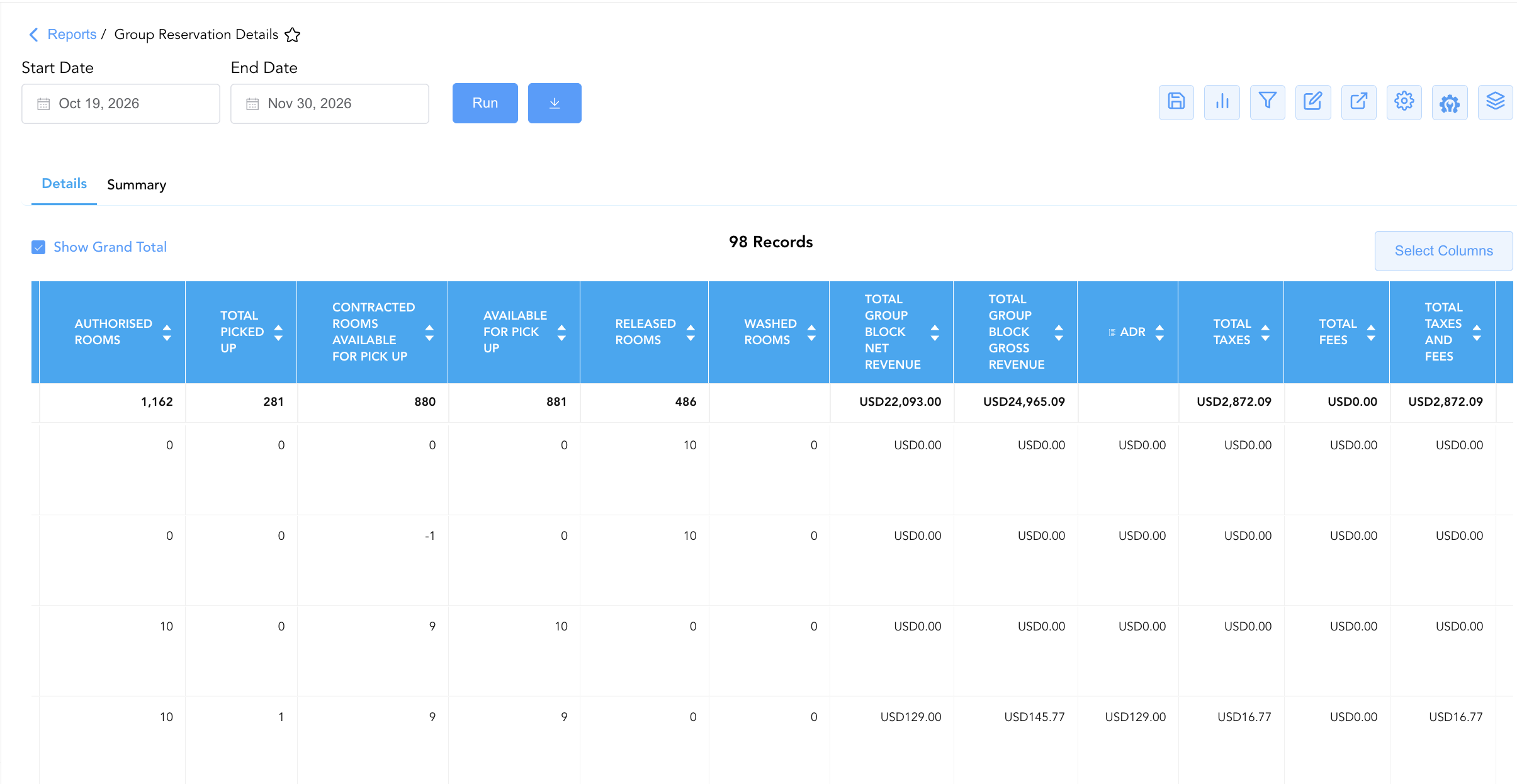Click the filter funnel icon
Viewport: 1517px width, 784px height.
click(x=1267, y=102)
